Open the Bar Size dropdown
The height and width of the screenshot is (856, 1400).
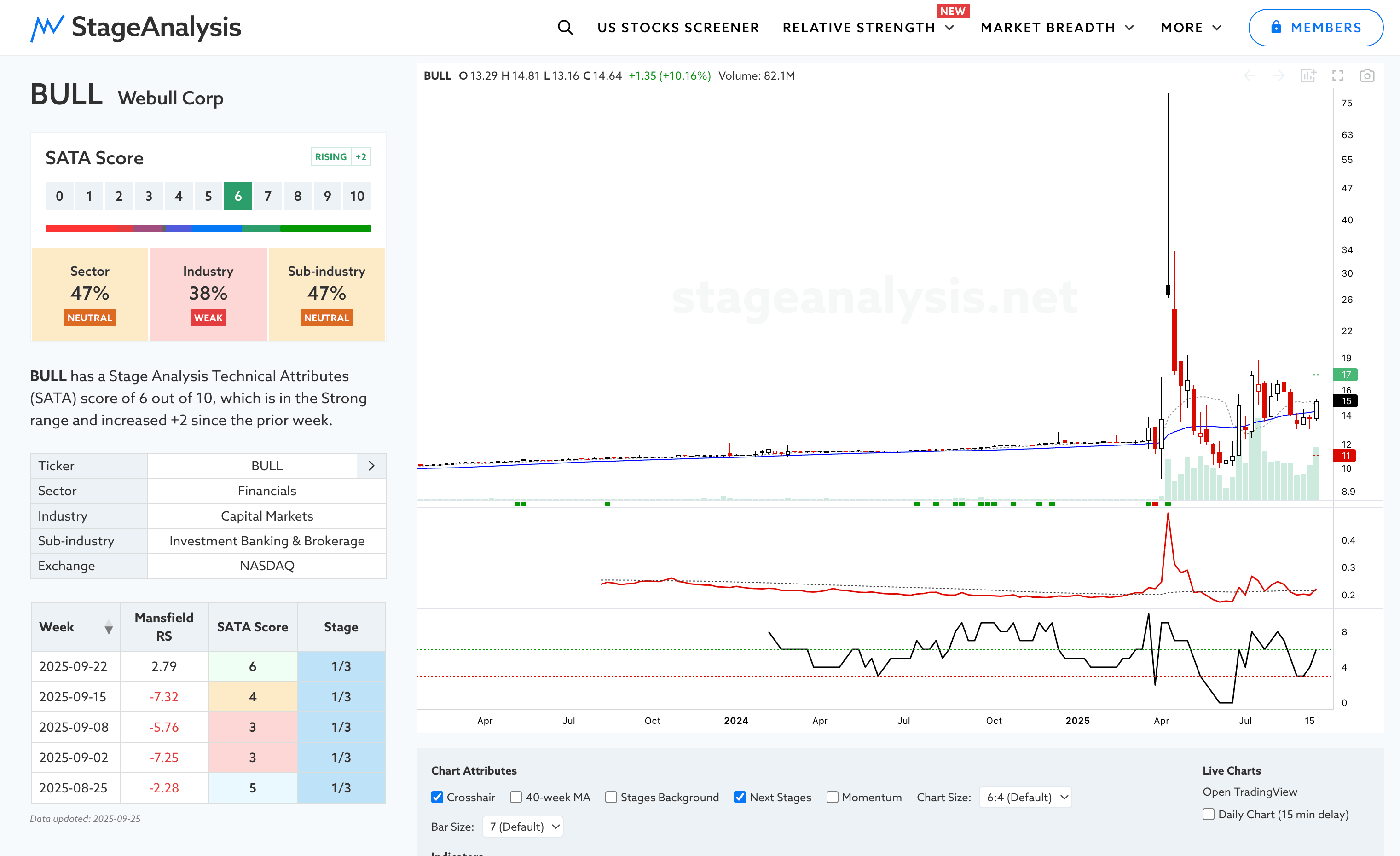point(523,827)
